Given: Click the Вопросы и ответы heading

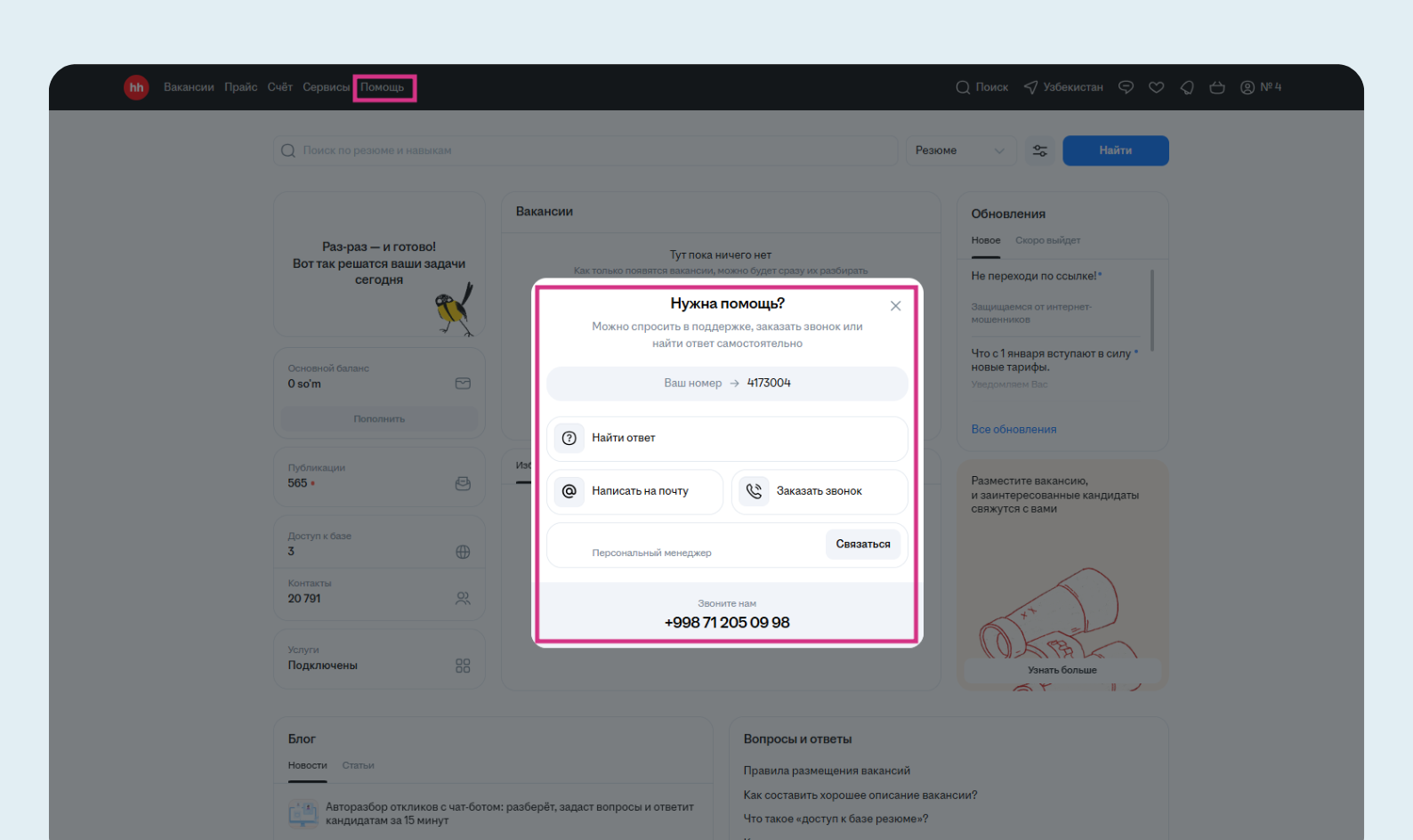Looking at the screenshot, I should point(798,739).
